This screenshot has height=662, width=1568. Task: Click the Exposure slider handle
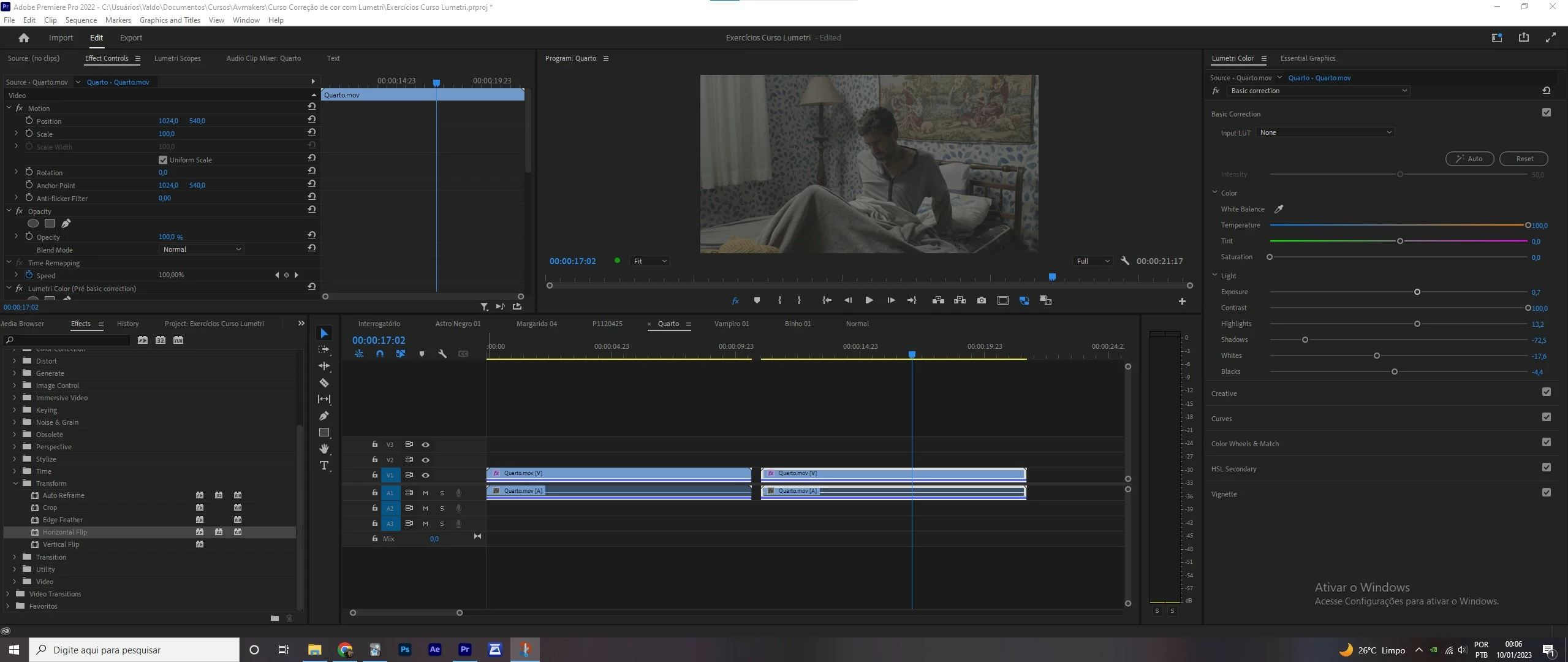tap(1417, 292)
